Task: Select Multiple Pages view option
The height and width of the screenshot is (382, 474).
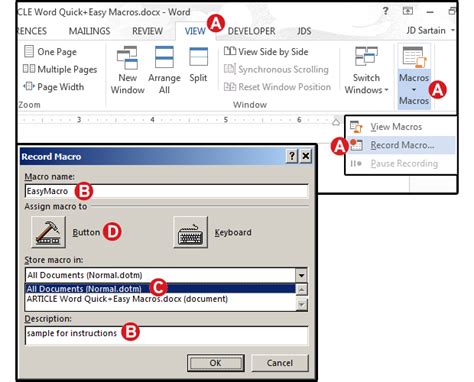Action: [60, 69]
